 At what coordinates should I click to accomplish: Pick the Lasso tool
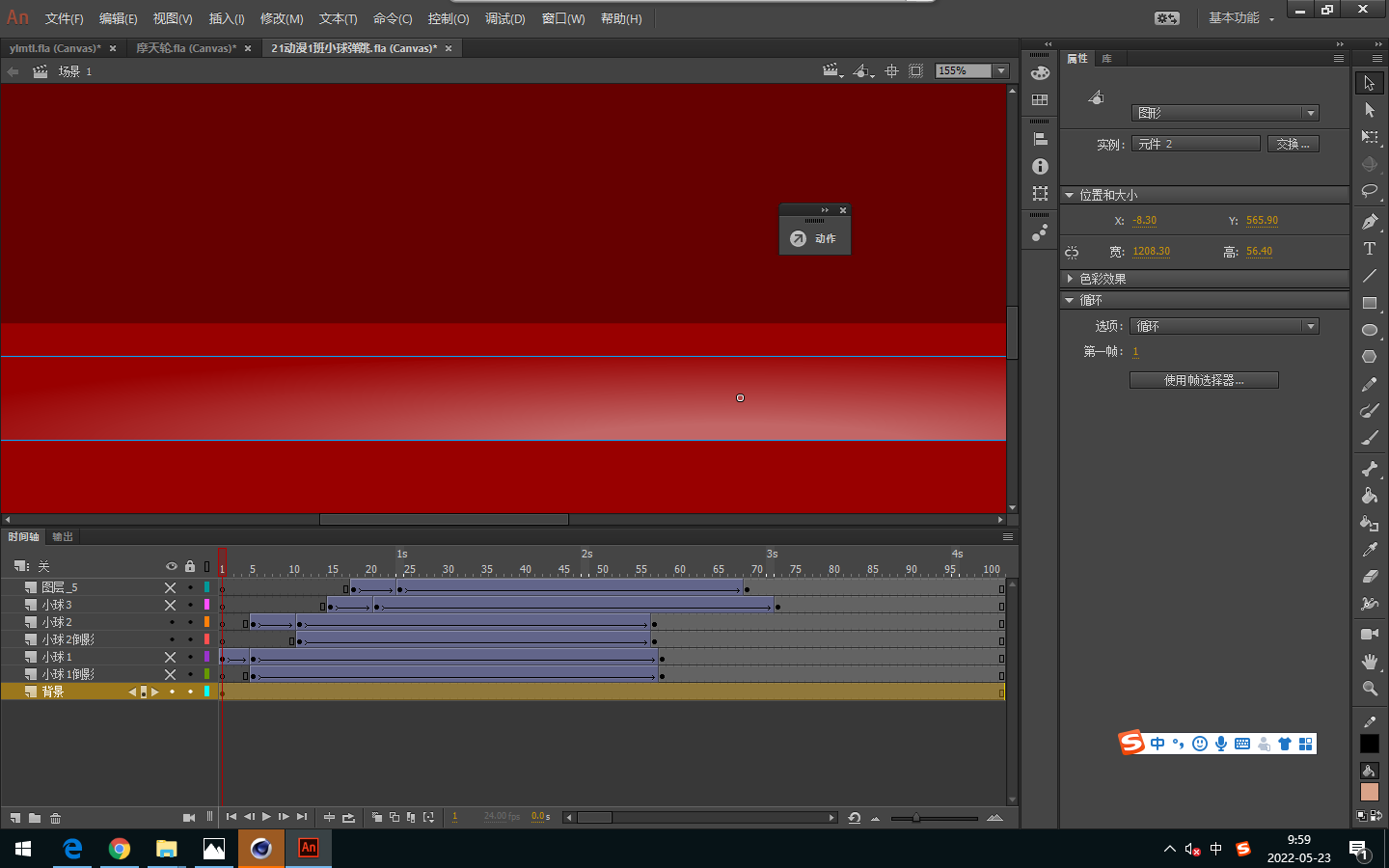(x=1369, y=191)
